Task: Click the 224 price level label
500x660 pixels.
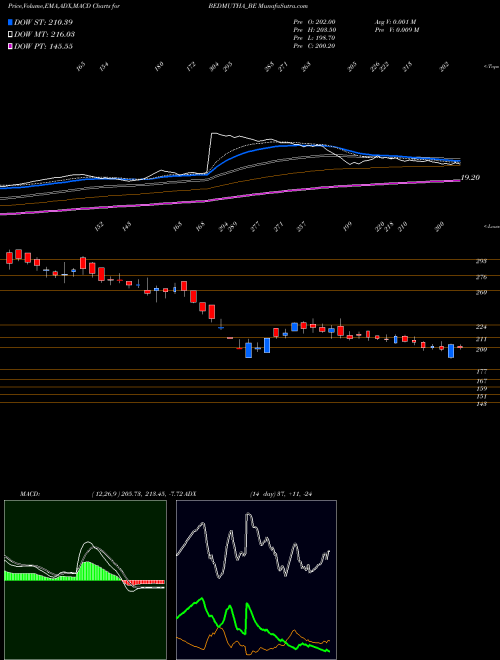Action: pyautogui.click(x=481, y=327)
